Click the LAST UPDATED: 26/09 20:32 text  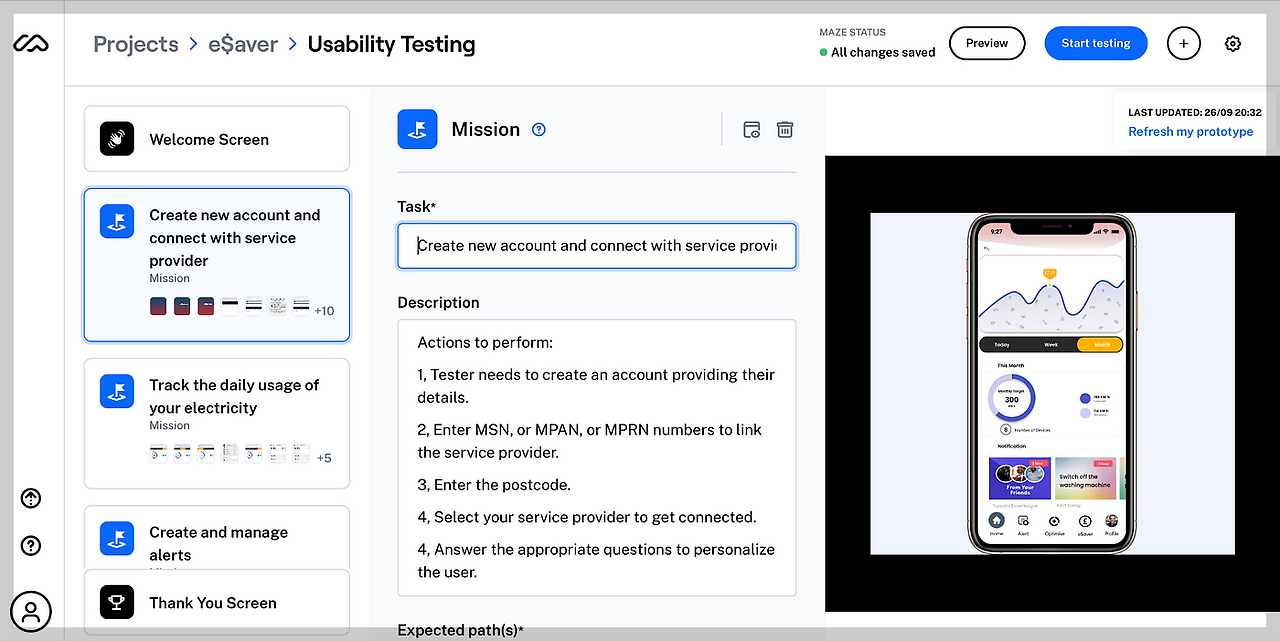point(1194,113)
